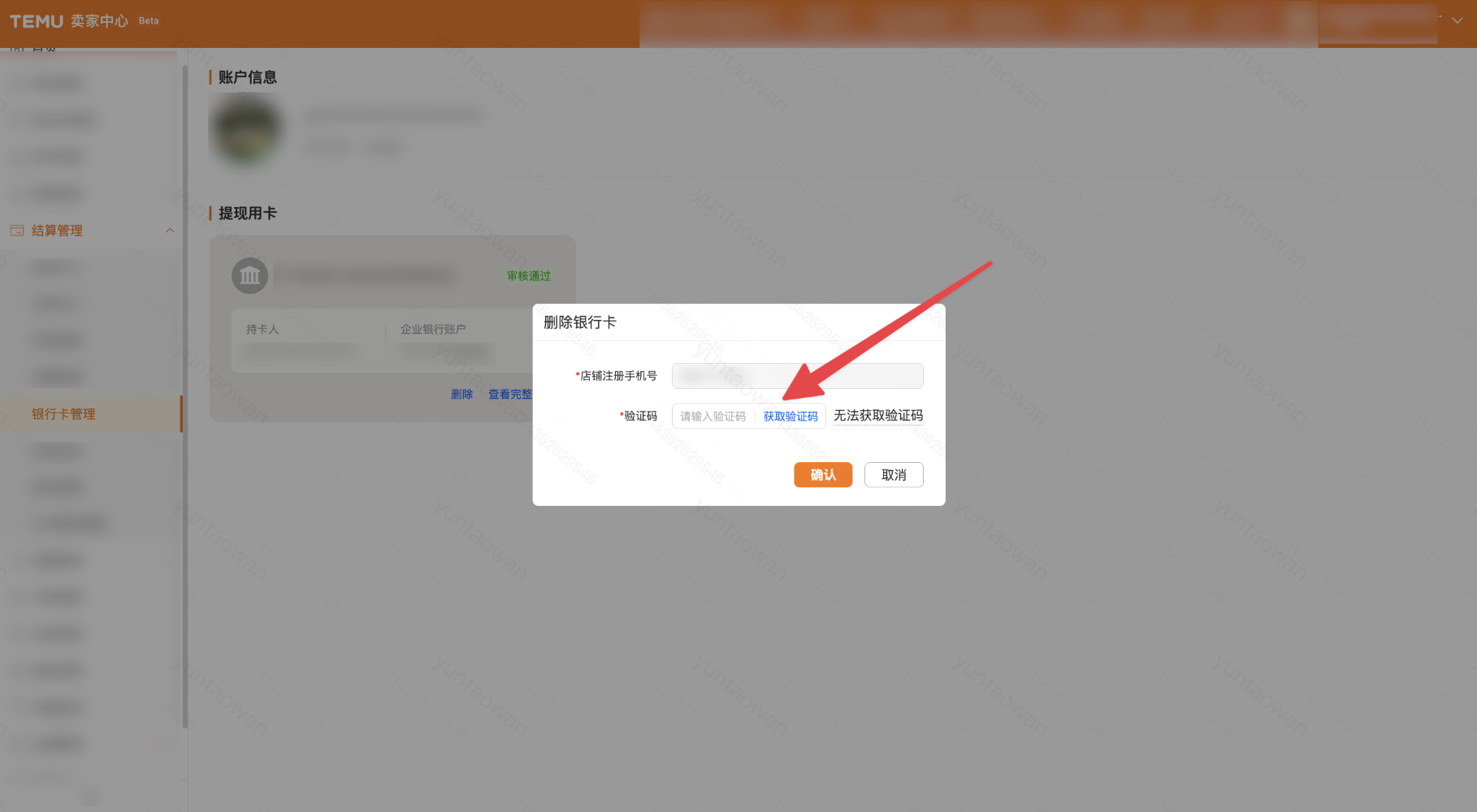Screen dimensions: 1477x812
Task: Click 获取验证码 to request a code
Action: point(790,417)
